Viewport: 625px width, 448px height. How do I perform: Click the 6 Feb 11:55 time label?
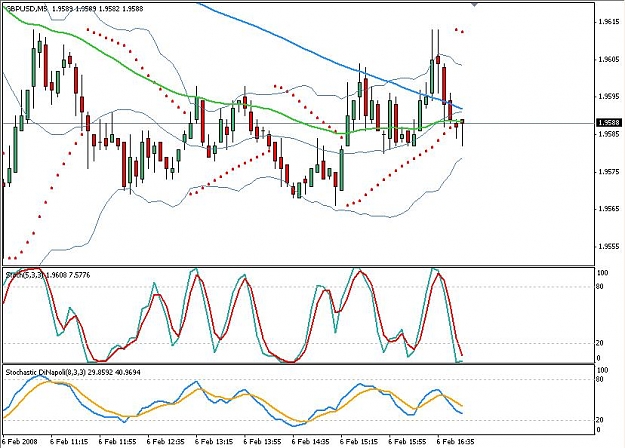coord(118,442)
